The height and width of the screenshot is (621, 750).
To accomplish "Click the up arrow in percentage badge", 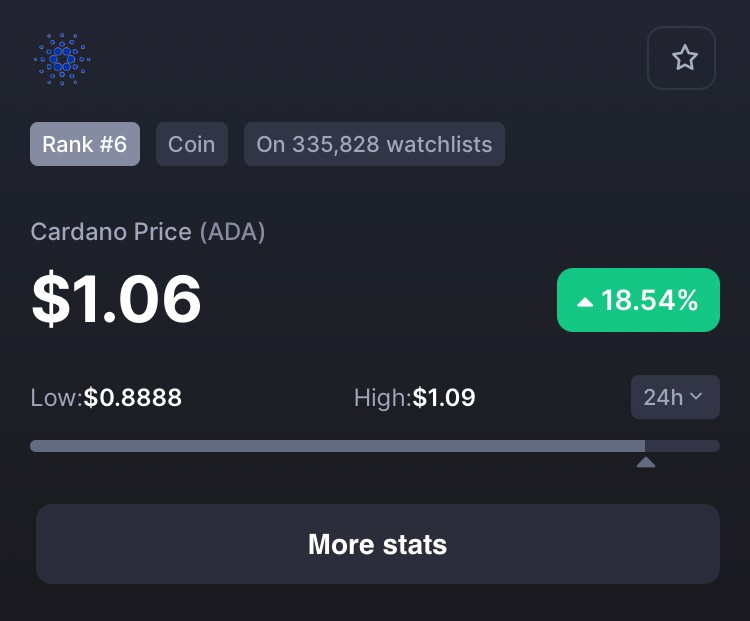I will (585, 302).
